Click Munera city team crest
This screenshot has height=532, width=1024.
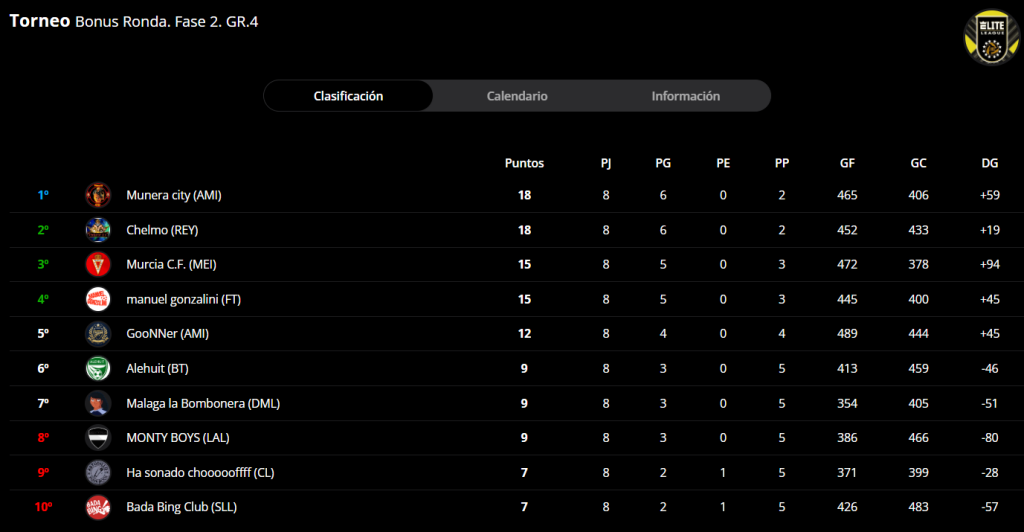98,195
